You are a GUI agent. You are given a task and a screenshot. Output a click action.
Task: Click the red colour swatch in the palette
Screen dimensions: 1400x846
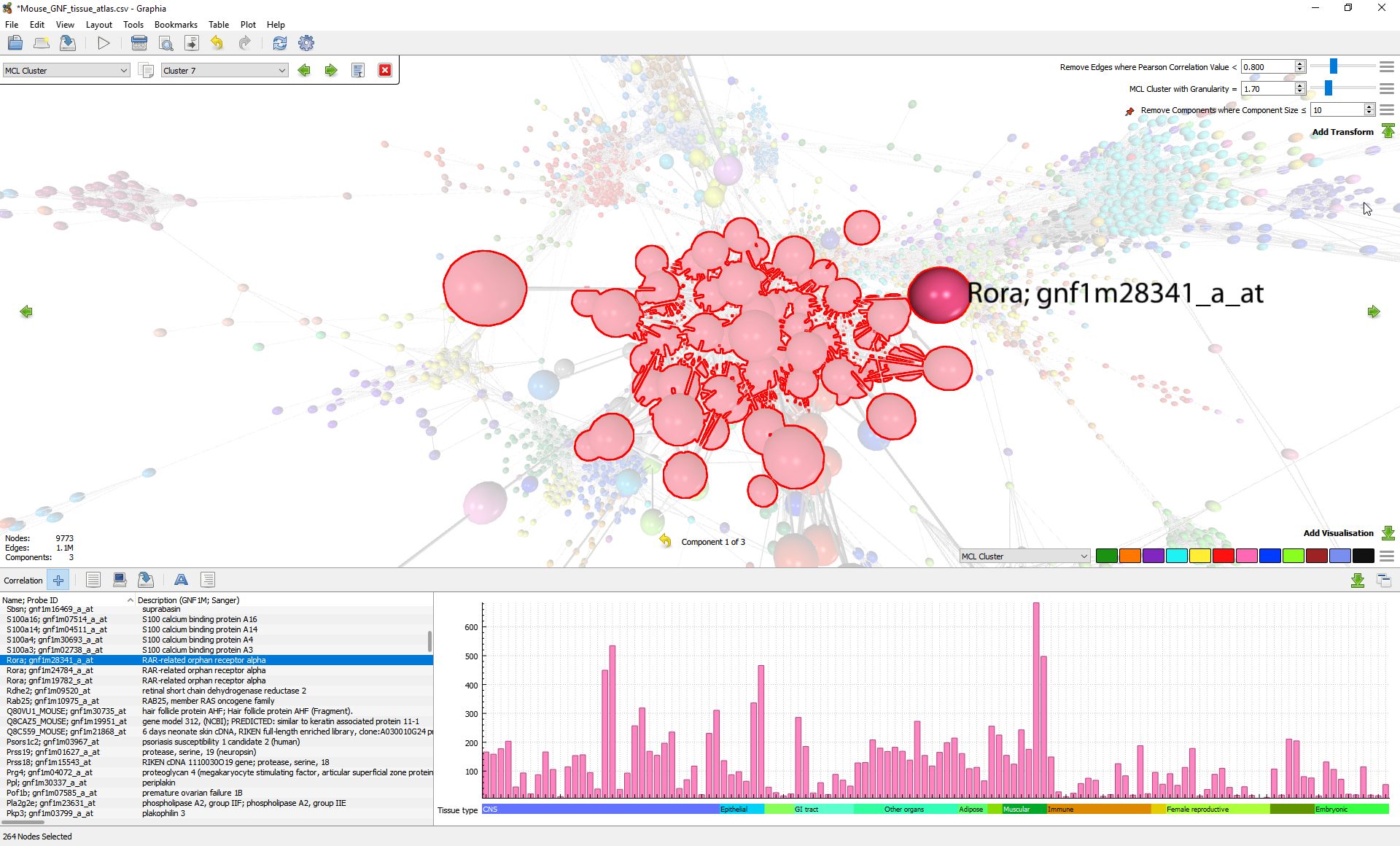point(1223,556)
